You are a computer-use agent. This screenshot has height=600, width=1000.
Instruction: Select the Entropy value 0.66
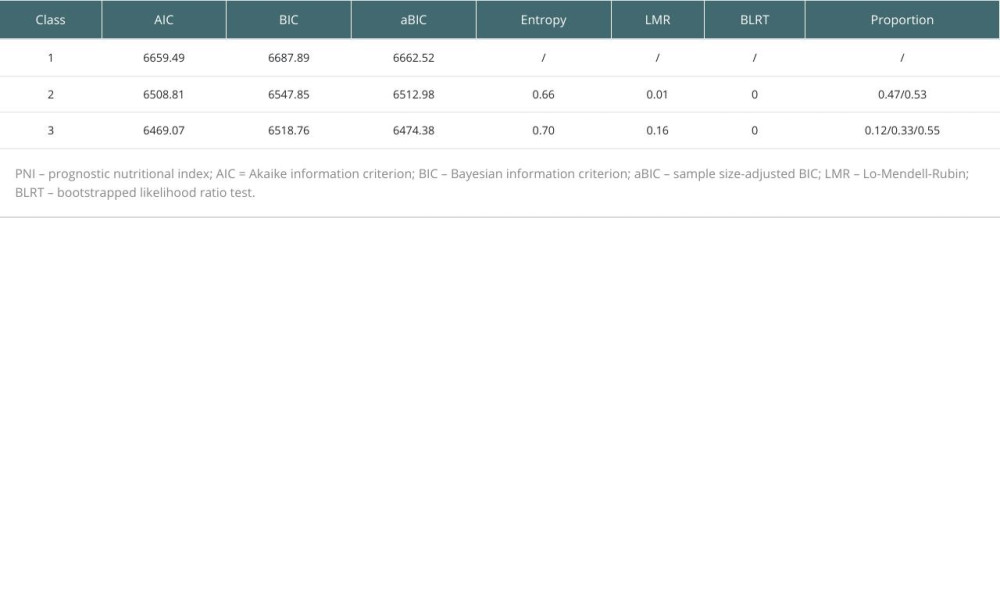[543, 94]
